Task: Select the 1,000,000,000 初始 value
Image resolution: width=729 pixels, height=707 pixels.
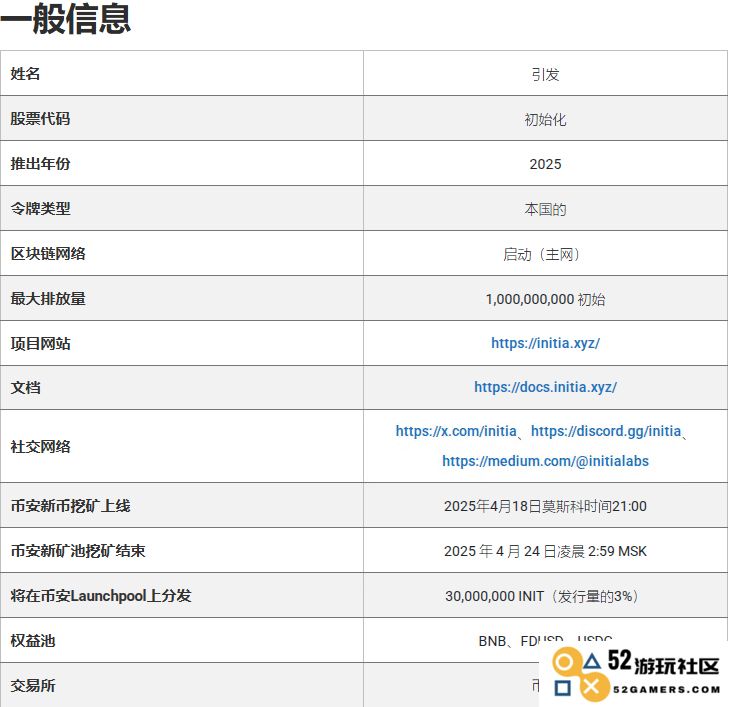Action: [x=545, y=299]
